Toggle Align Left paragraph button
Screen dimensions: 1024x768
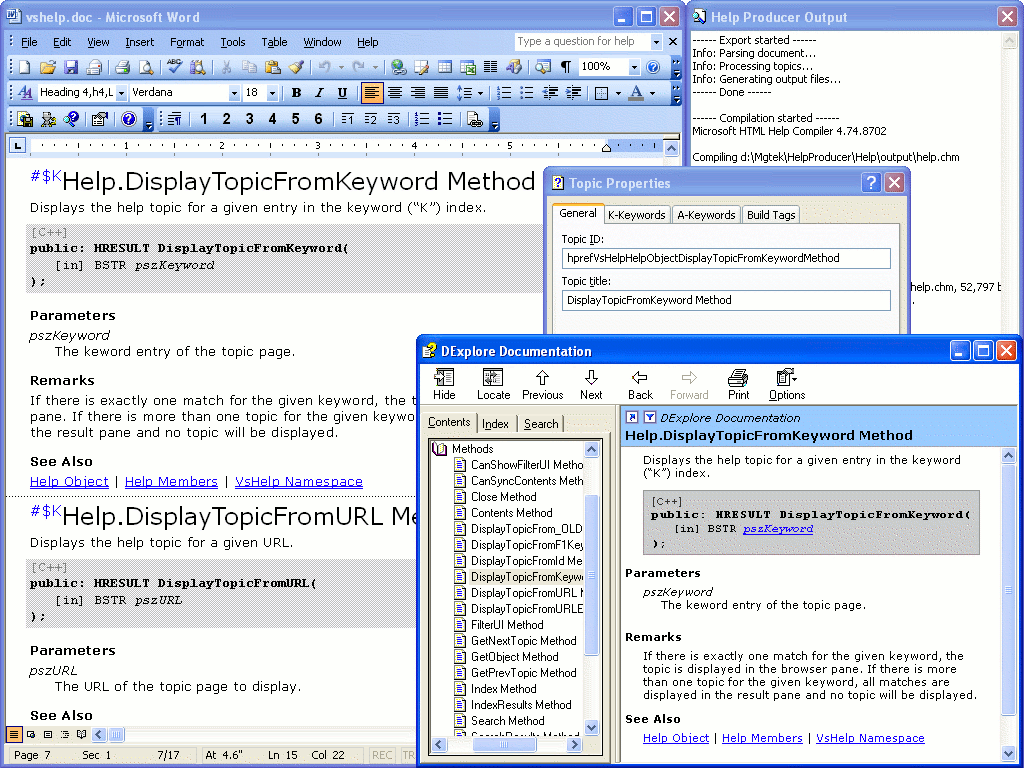coord(372,93)
